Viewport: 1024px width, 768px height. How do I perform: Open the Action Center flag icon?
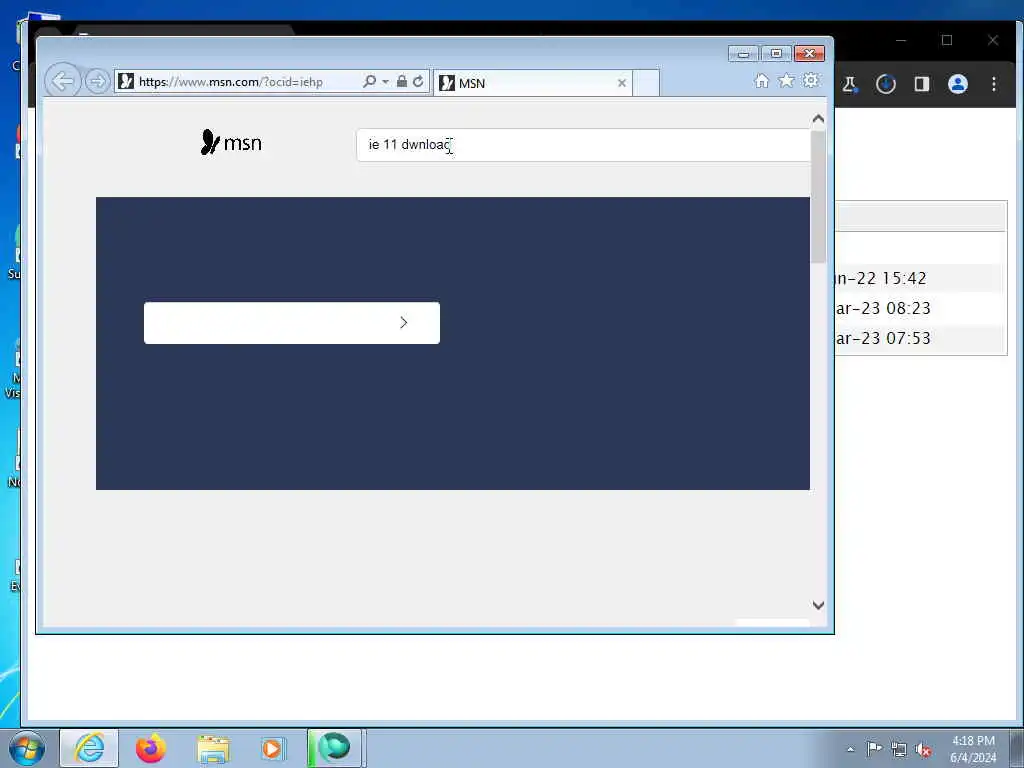point(874,748)
